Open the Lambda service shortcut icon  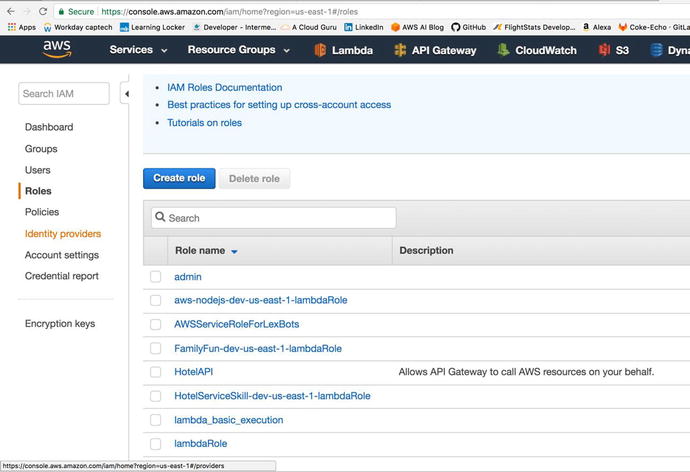point(320,50)
